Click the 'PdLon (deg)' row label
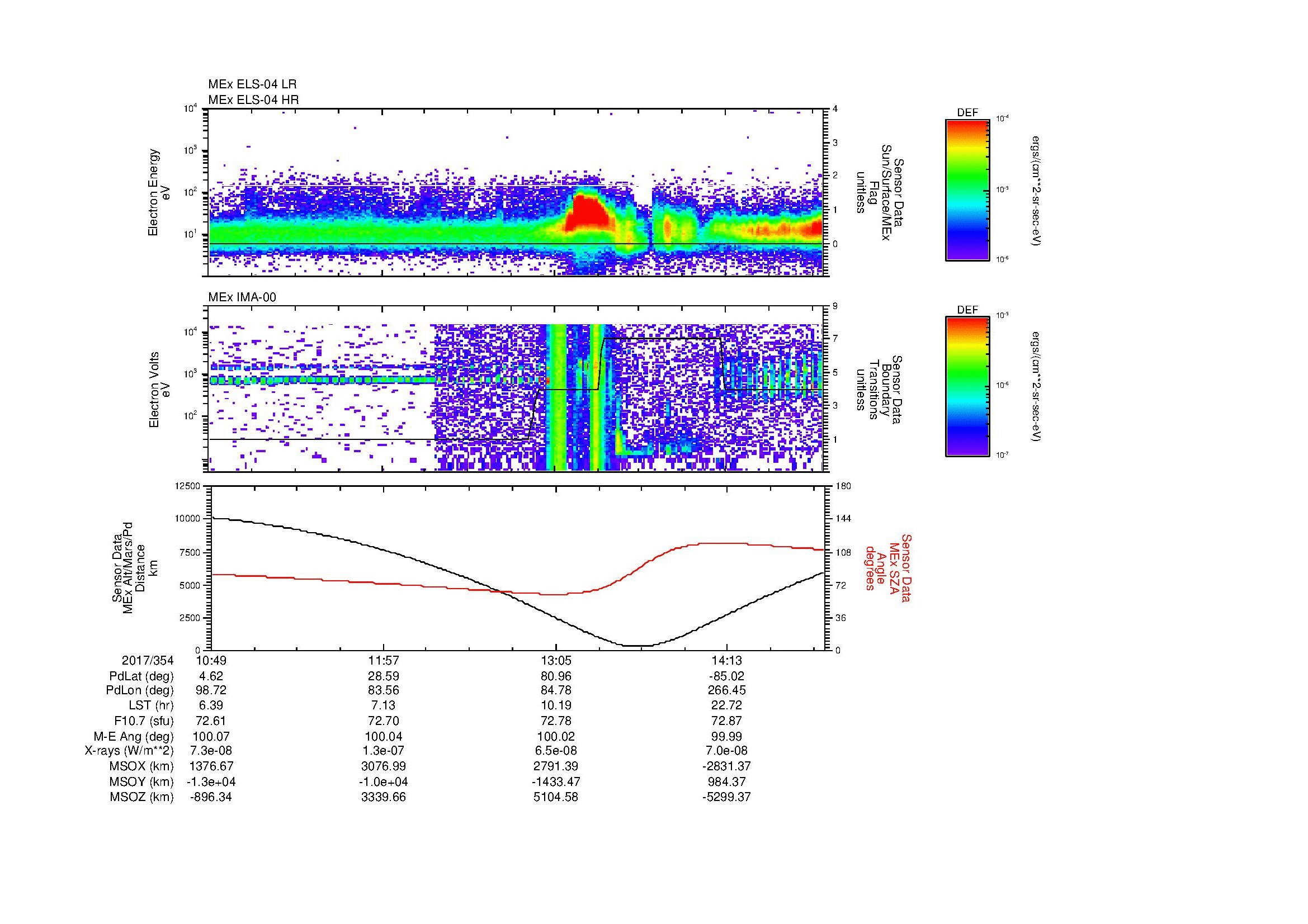Screen dimensions: 1308x924 (140, 691)
